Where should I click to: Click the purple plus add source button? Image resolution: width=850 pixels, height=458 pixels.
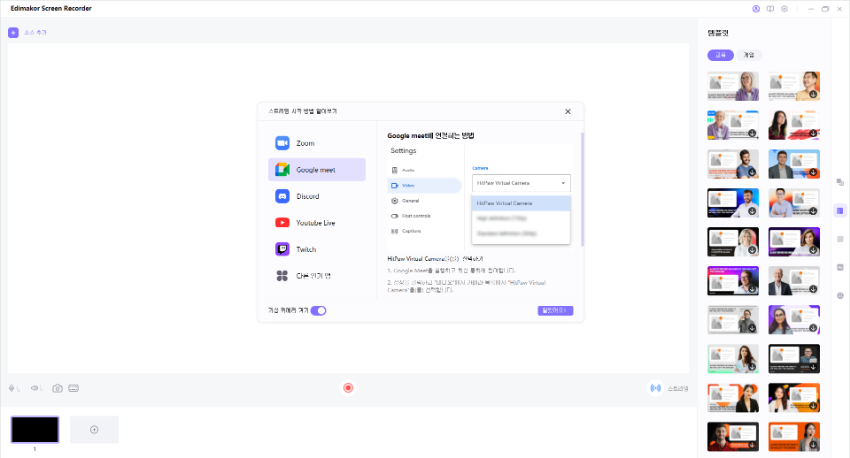(13, 33)
